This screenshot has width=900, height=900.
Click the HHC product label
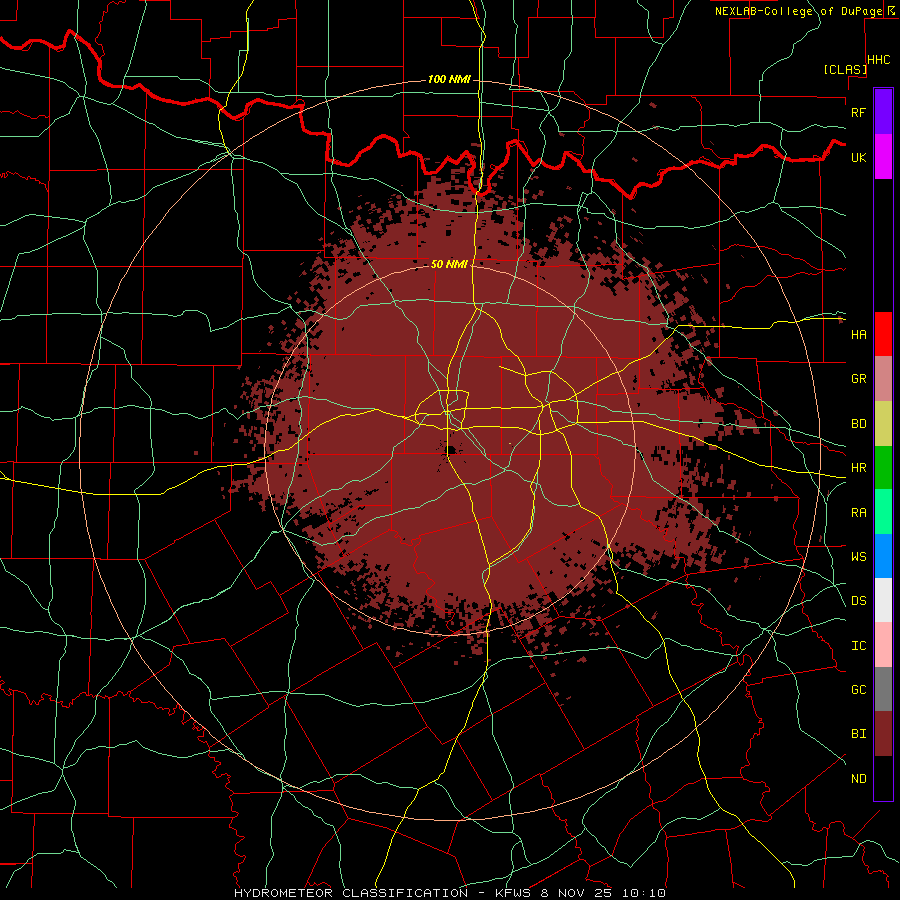[878, 60]
